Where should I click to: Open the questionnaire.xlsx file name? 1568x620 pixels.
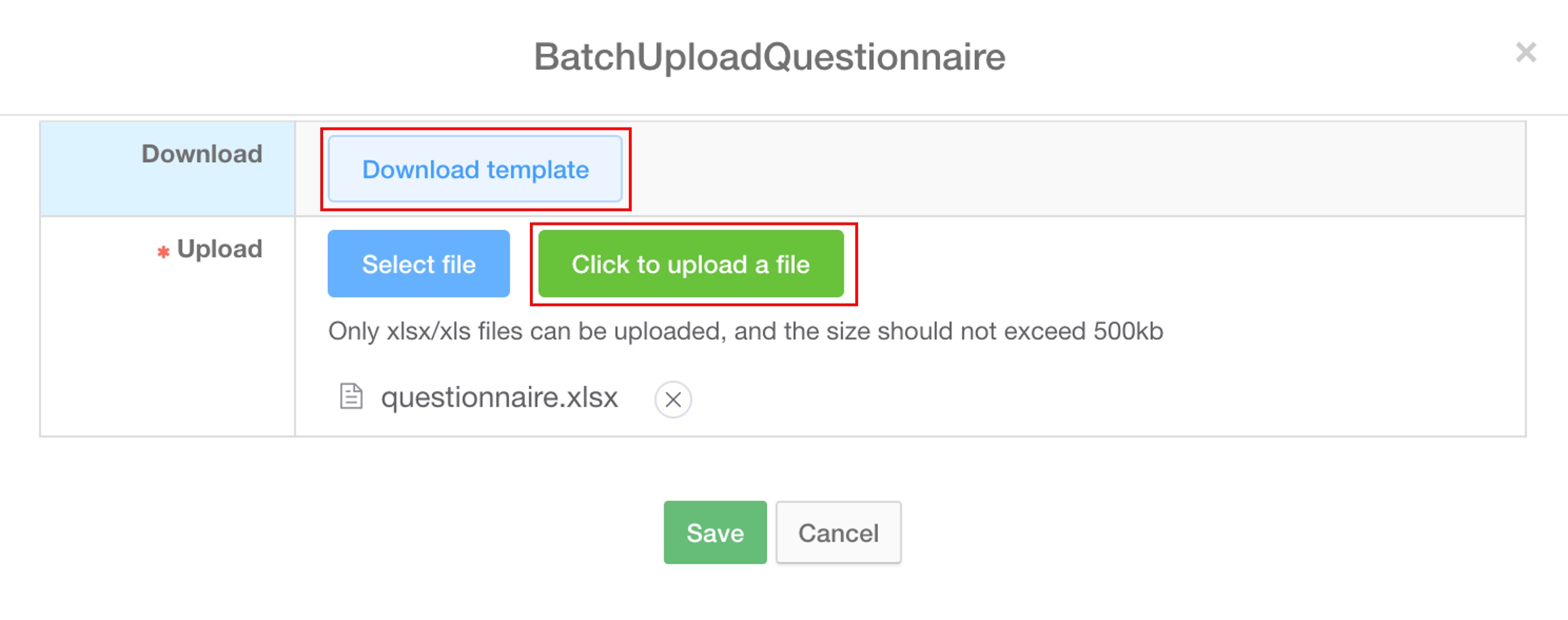[x=499, y=397]
